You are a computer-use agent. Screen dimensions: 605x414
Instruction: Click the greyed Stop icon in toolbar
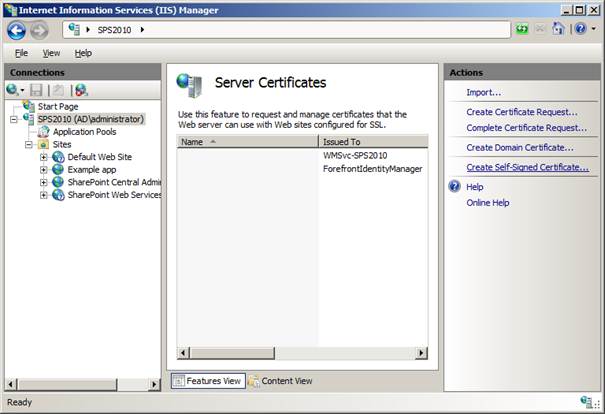point(540,29)
